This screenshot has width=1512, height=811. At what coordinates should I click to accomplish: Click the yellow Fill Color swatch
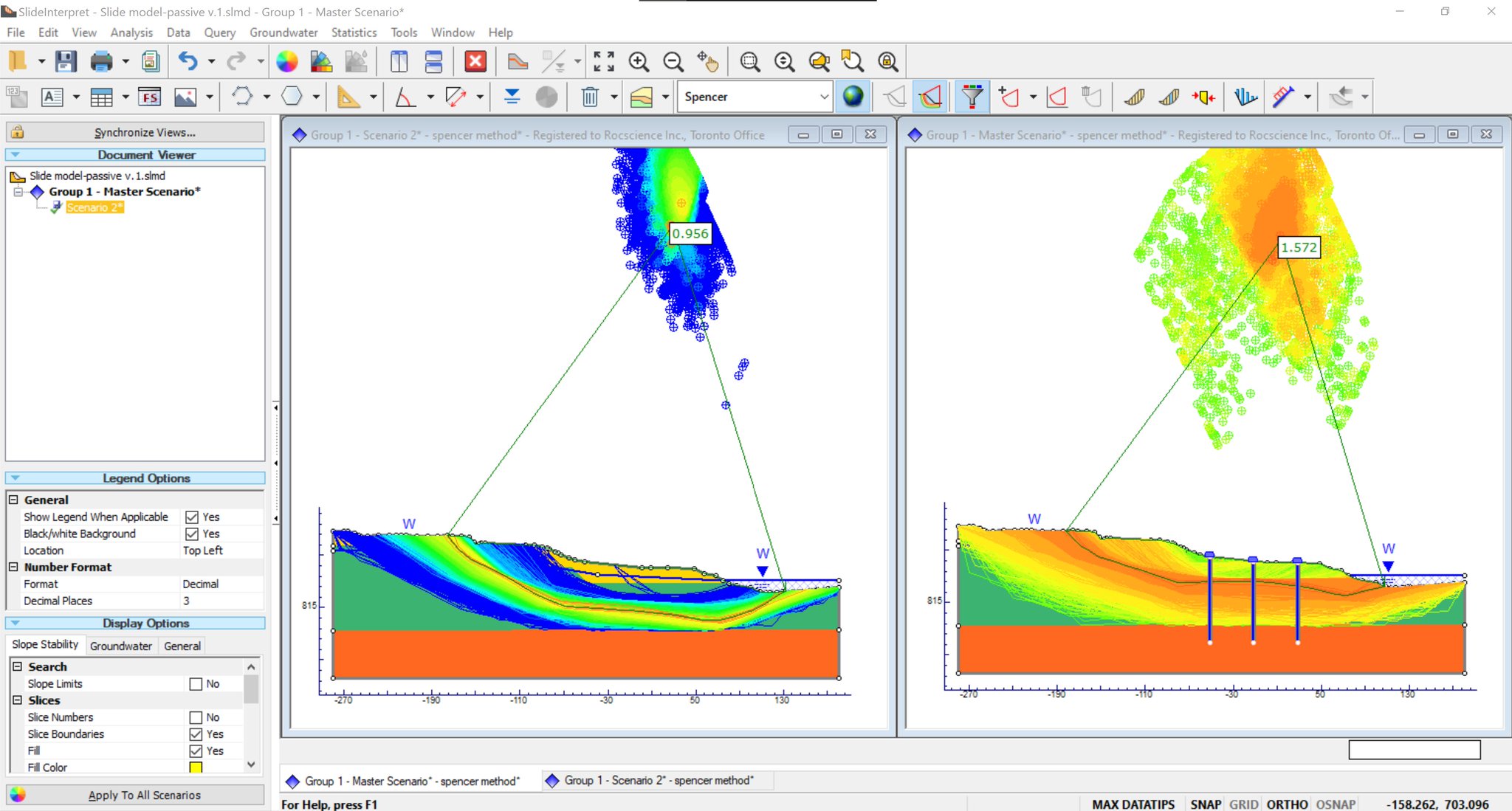196,767
